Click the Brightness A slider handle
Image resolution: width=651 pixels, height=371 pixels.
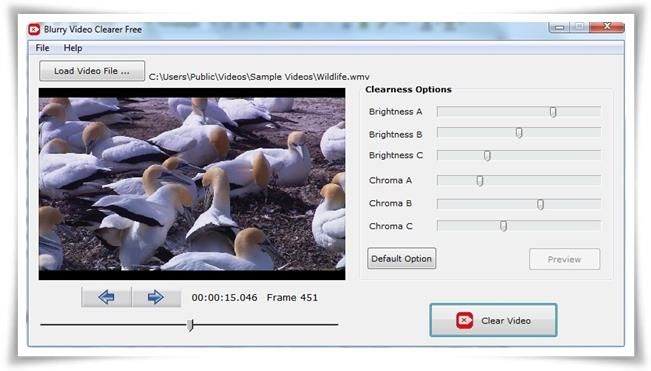click(x=553, y=112)
